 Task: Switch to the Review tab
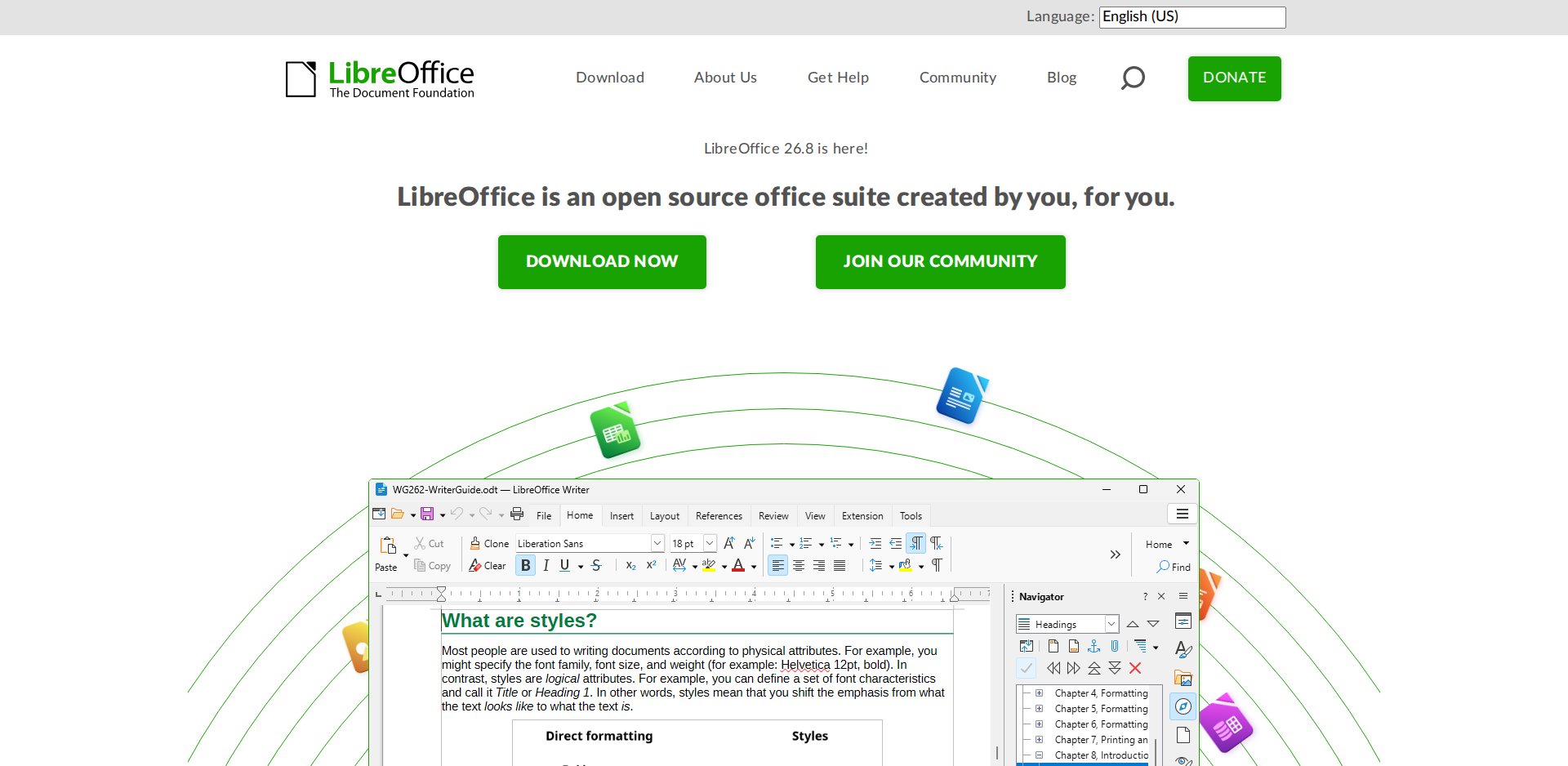(773, 515)
